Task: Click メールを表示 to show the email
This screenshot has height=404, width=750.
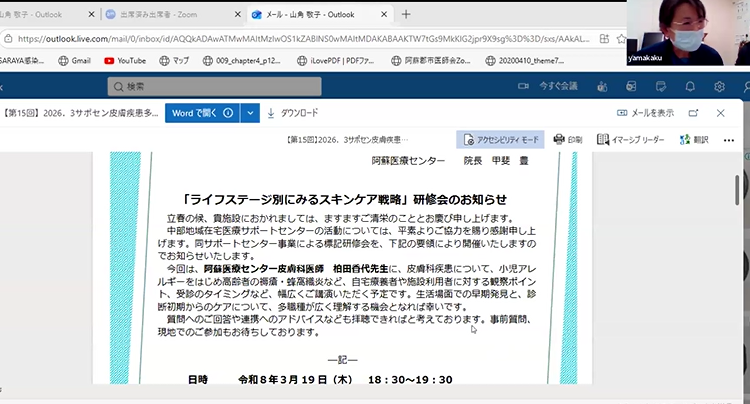Action: click(646, 113)
